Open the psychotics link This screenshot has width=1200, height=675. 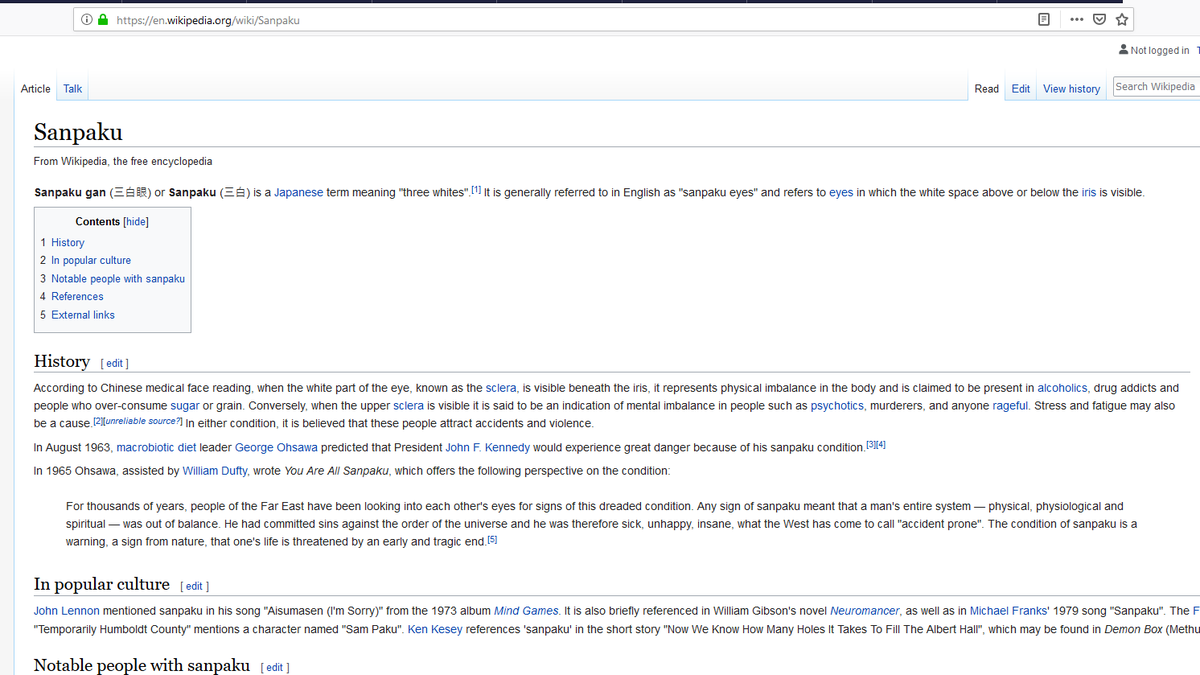837,406
